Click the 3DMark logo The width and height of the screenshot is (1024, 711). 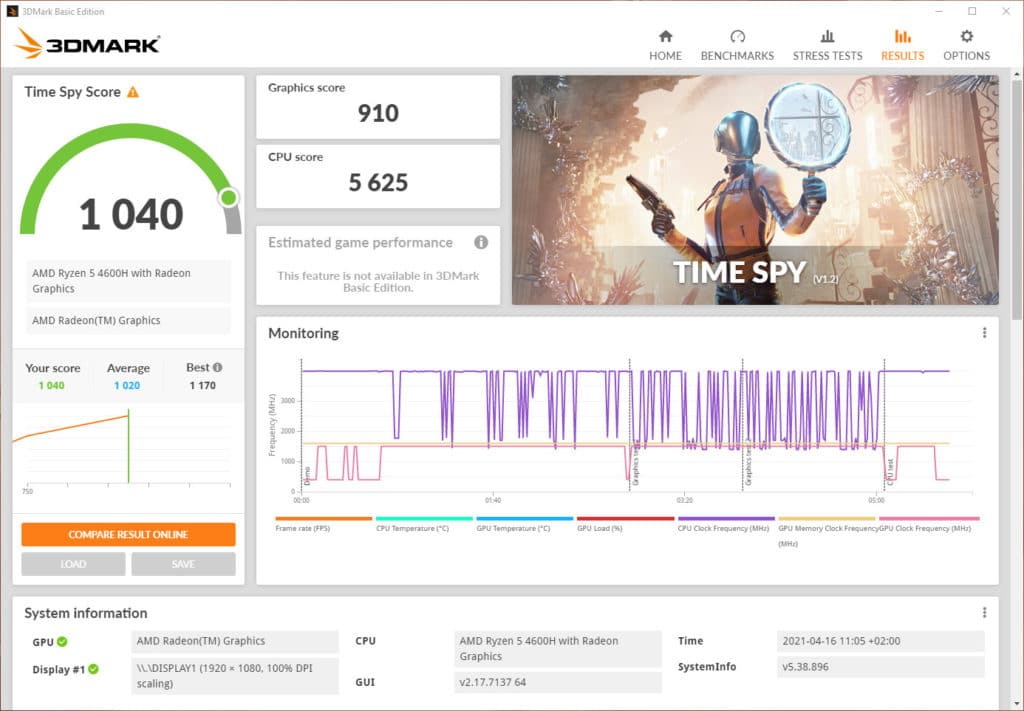click(x=87, y=44)
